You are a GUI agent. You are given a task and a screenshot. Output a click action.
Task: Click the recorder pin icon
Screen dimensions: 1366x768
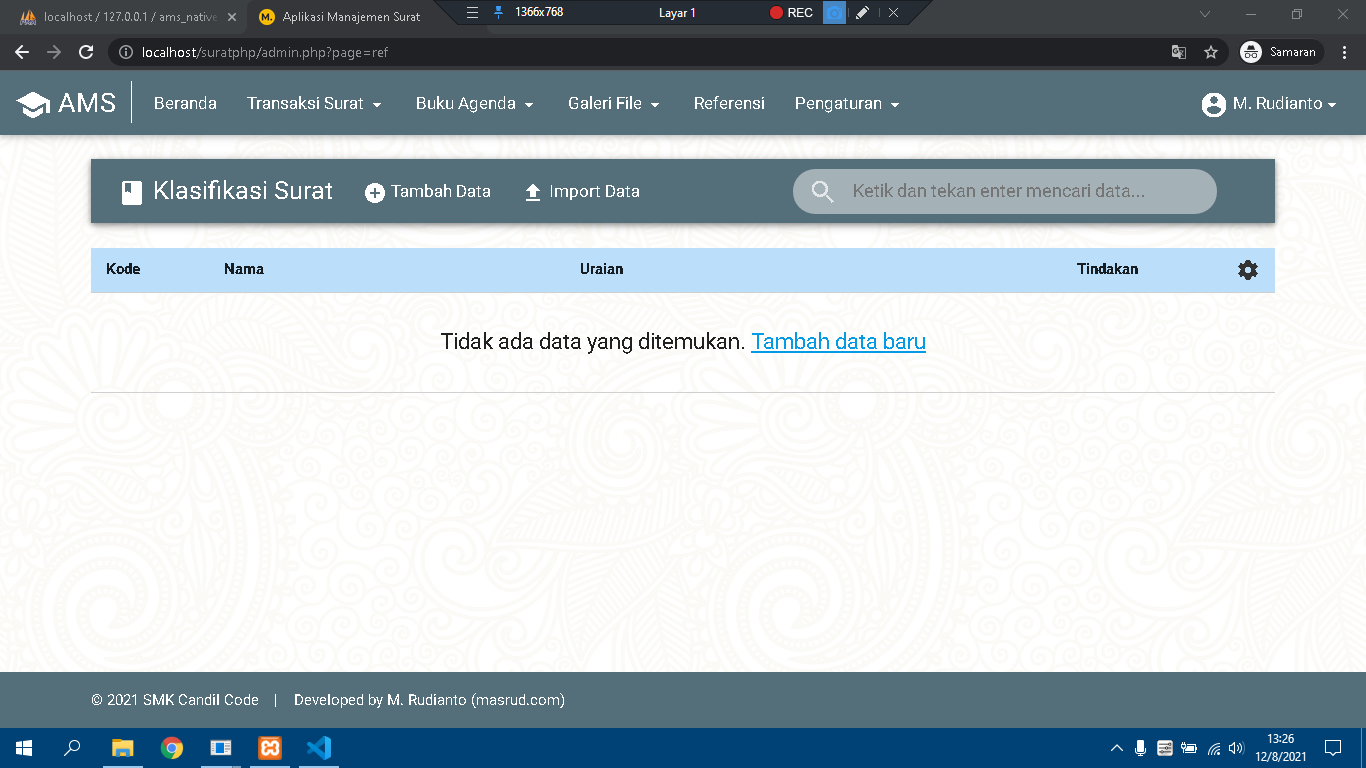coord(499,13)
